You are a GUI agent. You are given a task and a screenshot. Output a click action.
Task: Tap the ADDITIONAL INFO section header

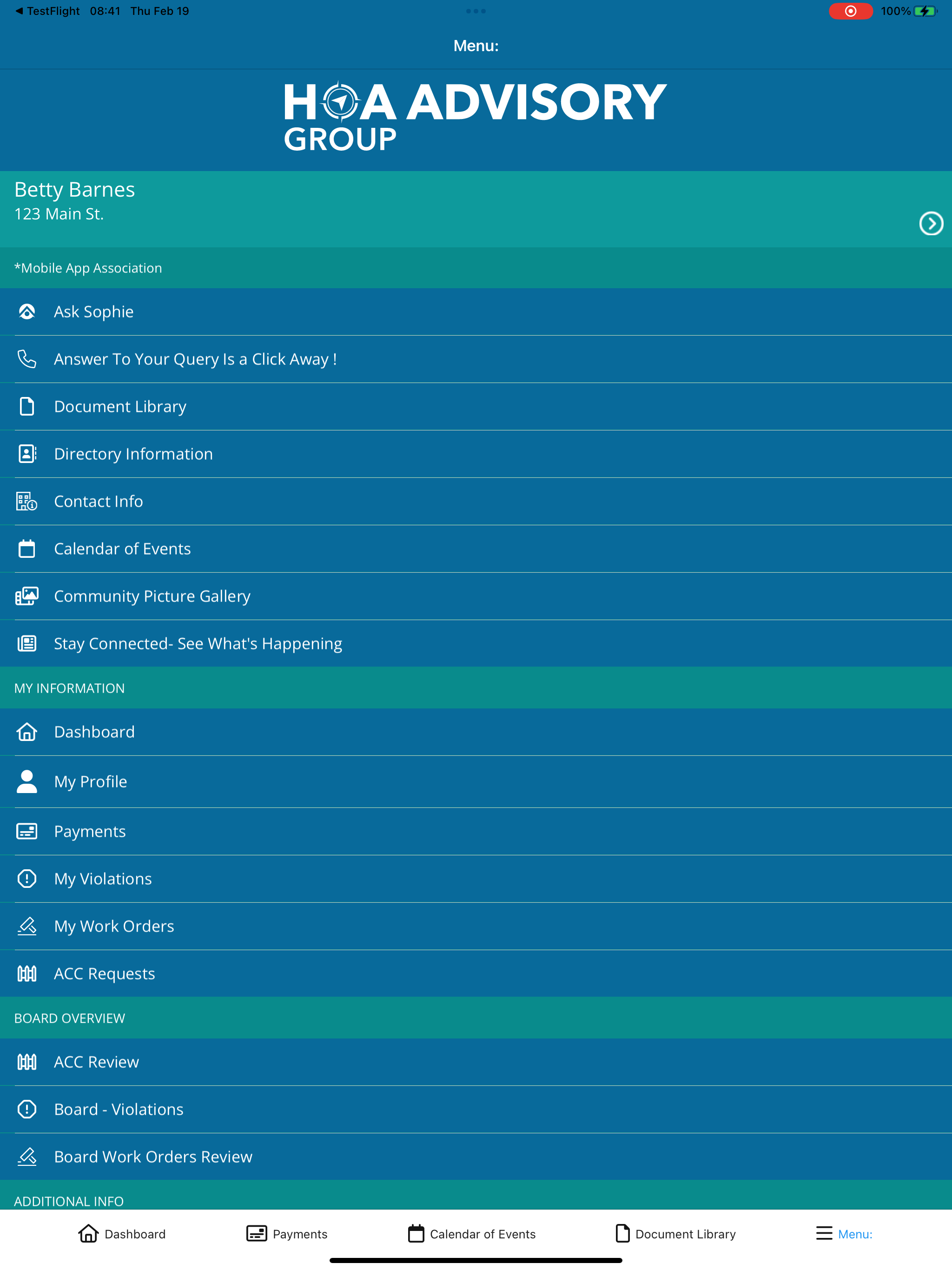476,1195
